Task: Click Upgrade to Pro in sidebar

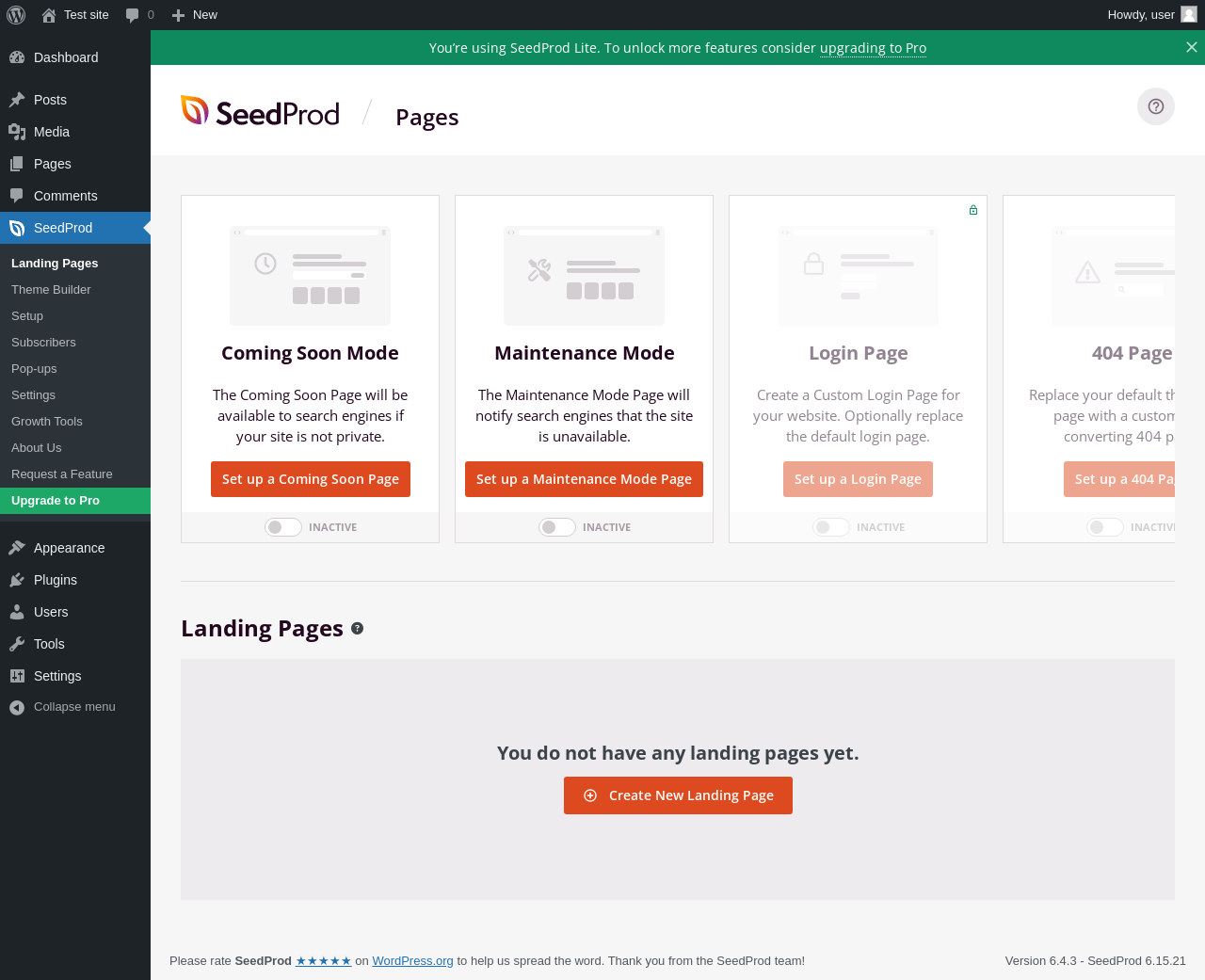Action: click(x=75, y=501)
